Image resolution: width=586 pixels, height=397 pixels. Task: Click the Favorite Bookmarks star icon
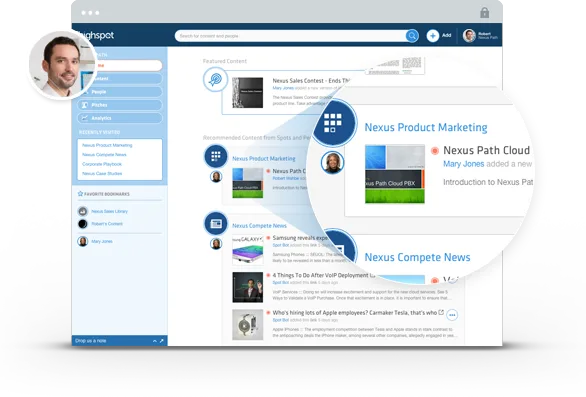80,194
